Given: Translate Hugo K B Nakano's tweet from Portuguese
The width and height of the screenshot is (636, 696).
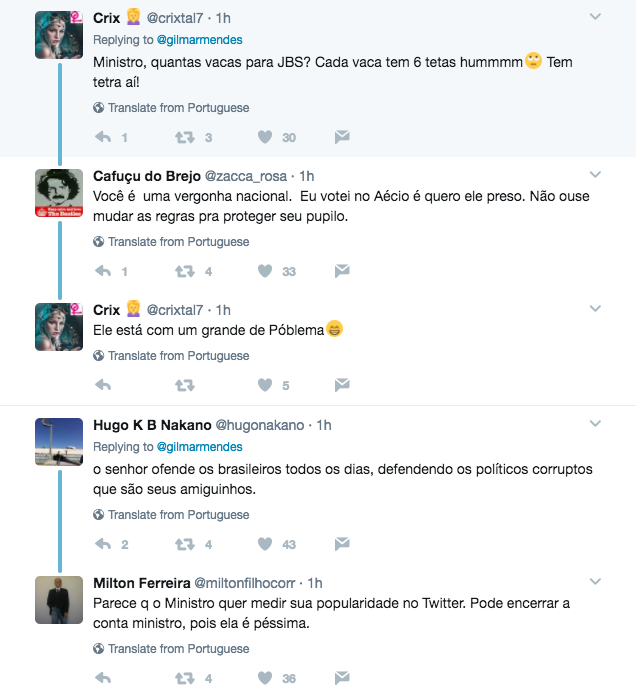Looking at the screenshot, I should click(178, 515).
